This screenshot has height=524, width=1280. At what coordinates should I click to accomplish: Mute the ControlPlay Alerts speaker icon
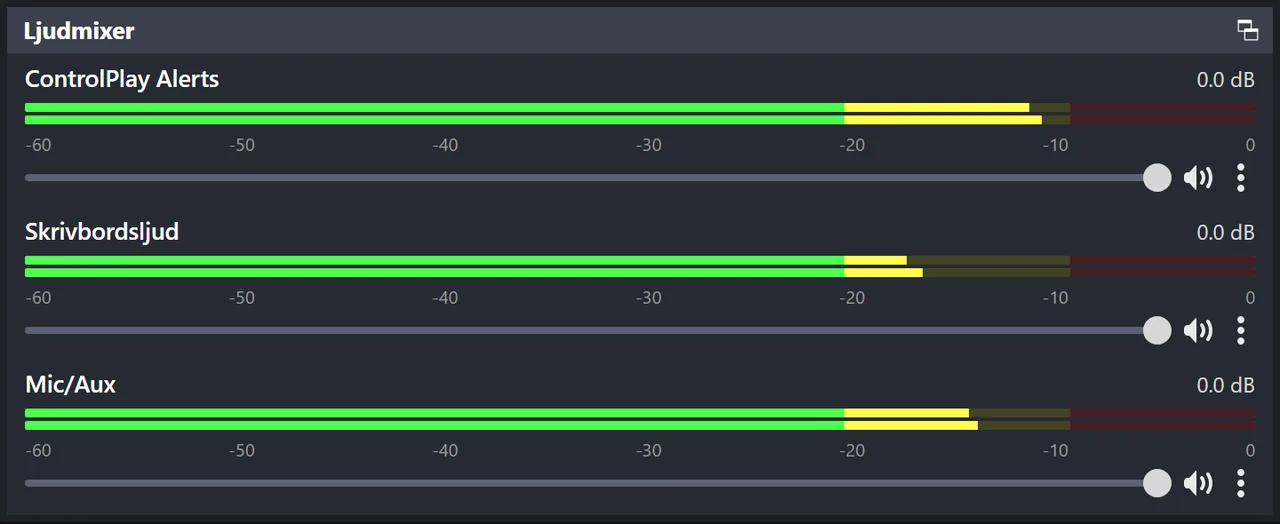tap(1198, 178)
